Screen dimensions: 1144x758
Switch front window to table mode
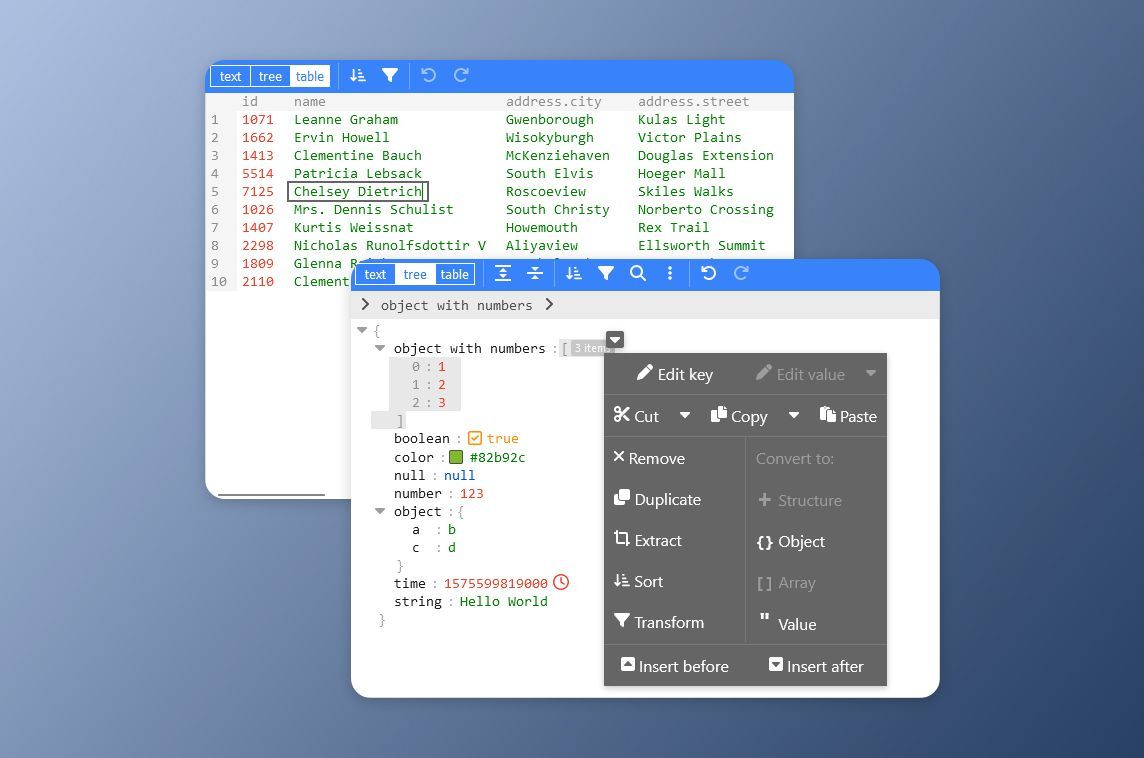tap(455, 274)
